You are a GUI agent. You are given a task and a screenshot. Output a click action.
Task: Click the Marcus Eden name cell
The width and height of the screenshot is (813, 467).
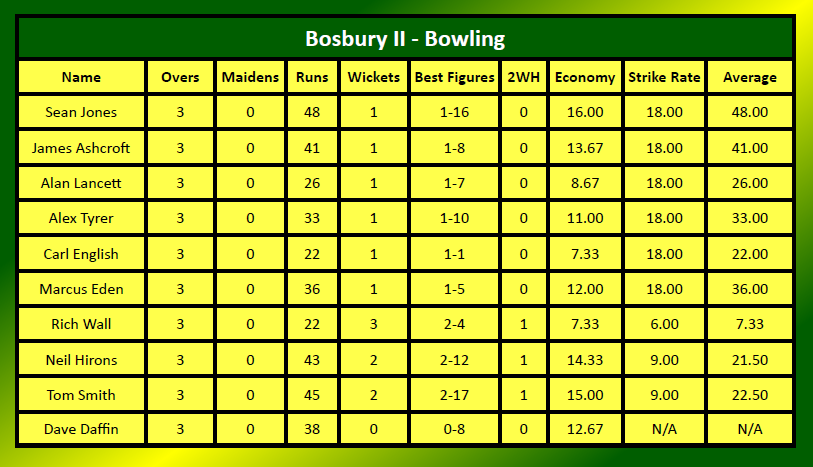coord(81,289)
